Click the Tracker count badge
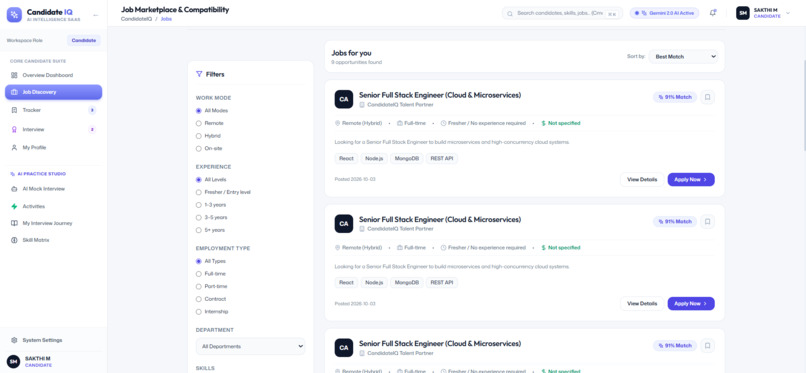Viewport: 806px width, 373px height. tap(92, 110)
